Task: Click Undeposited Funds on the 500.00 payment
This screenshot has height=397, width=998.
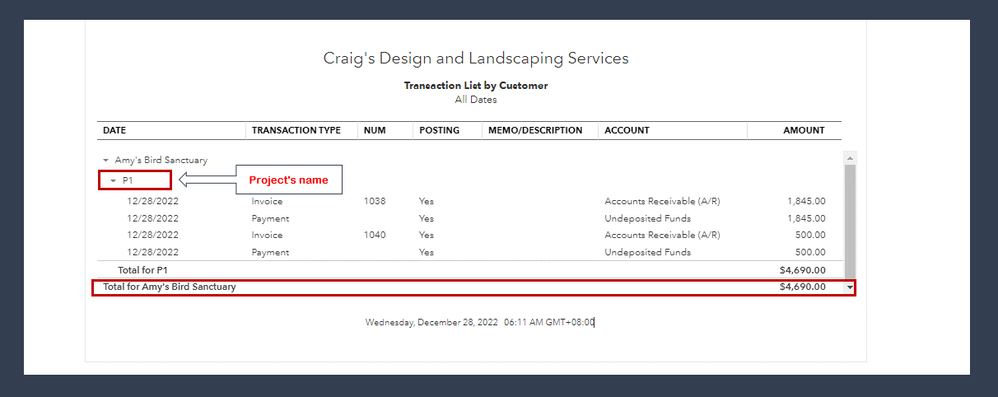Action: [648, 253]
